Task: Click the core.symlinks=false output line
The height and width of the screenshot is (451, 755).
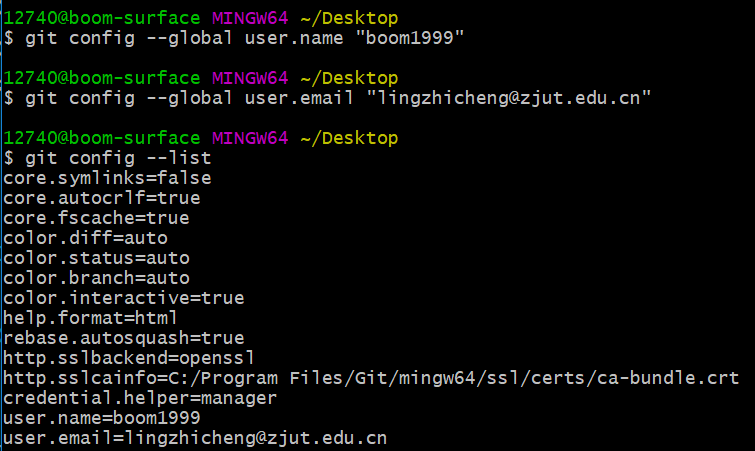Action: tap(107, 178)
